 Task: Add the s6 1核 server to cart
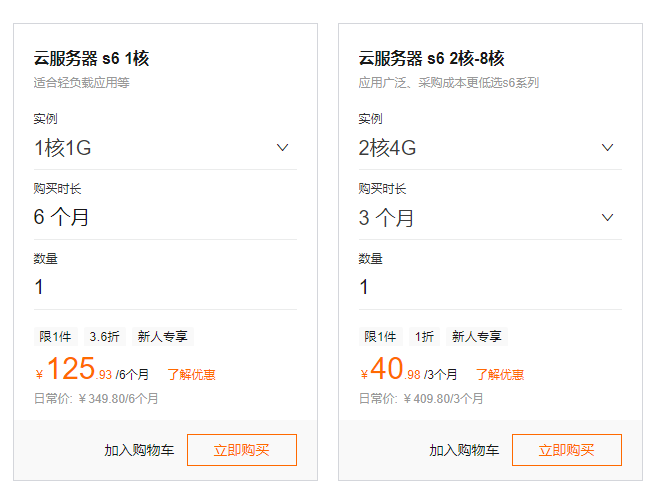coord(139,450)
